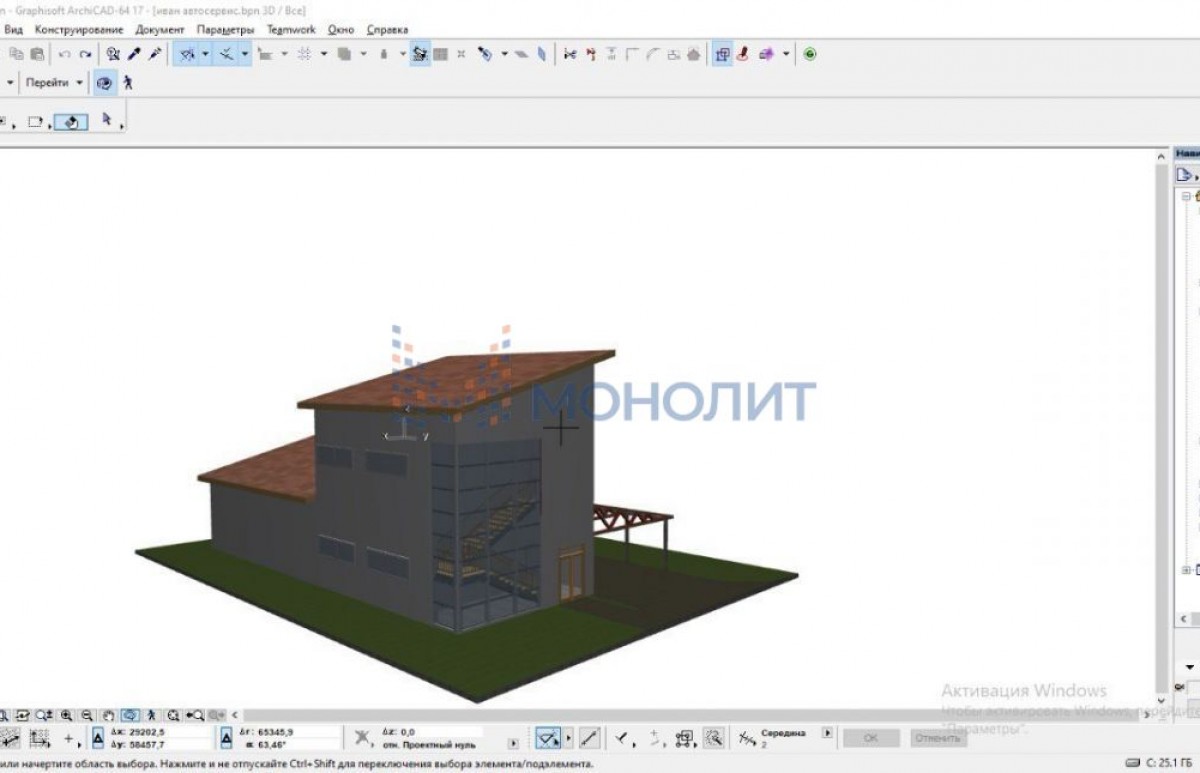1200x773 pixels.
Task: Click the blue vertical plane icon
Action: (x=542, y=54)
